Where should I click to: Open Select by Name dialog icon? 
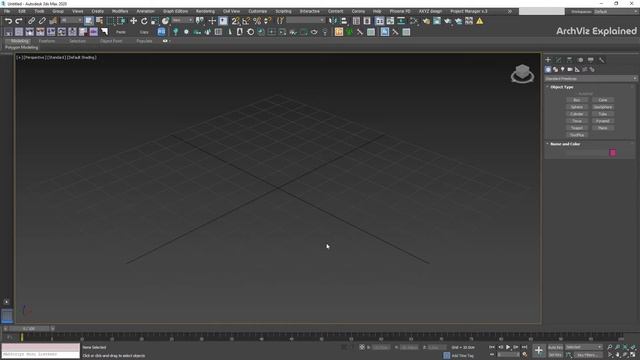(99, 21)
